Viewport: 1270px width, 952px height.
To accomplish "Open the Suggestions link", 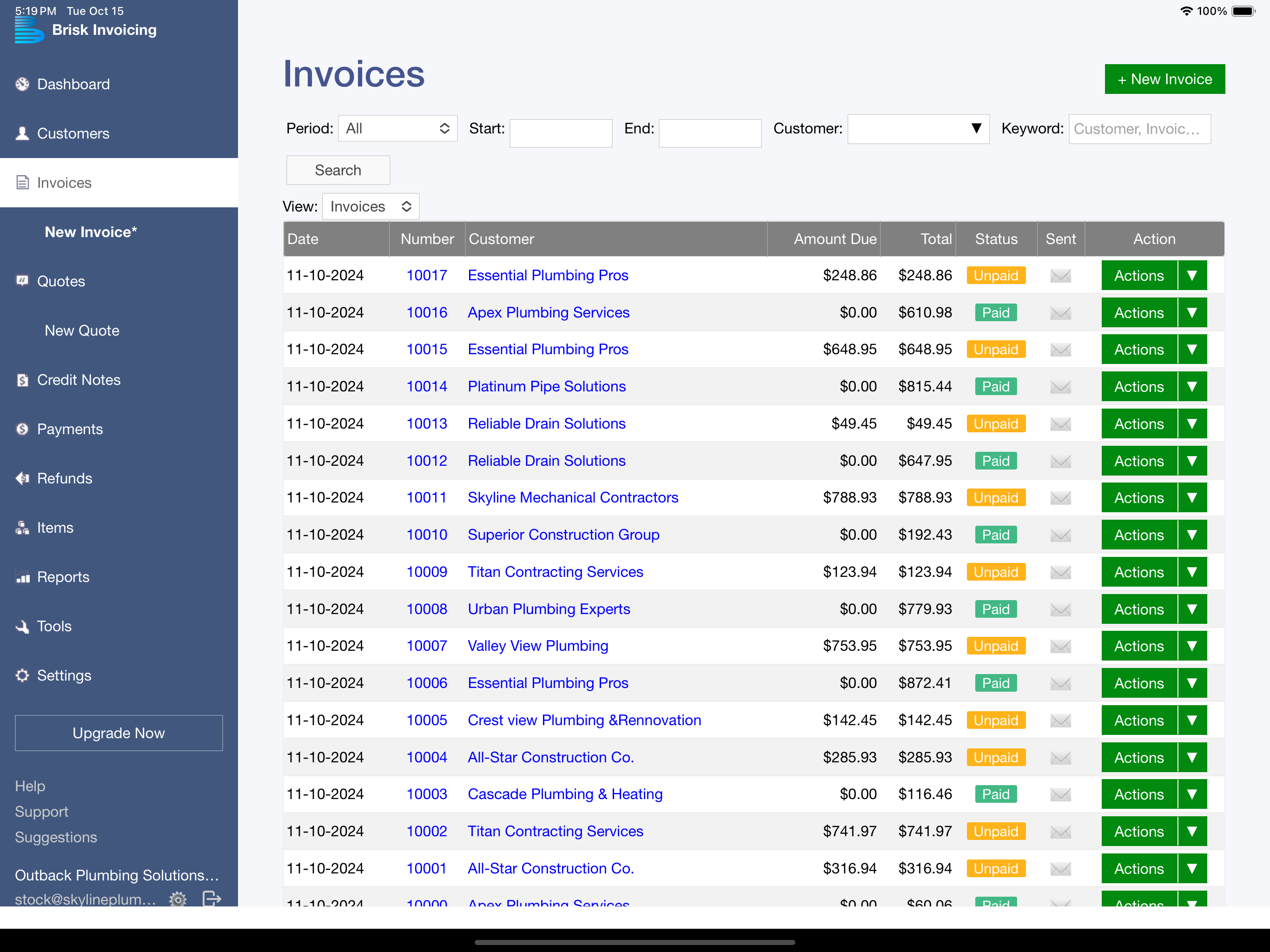I will [56, 838].
